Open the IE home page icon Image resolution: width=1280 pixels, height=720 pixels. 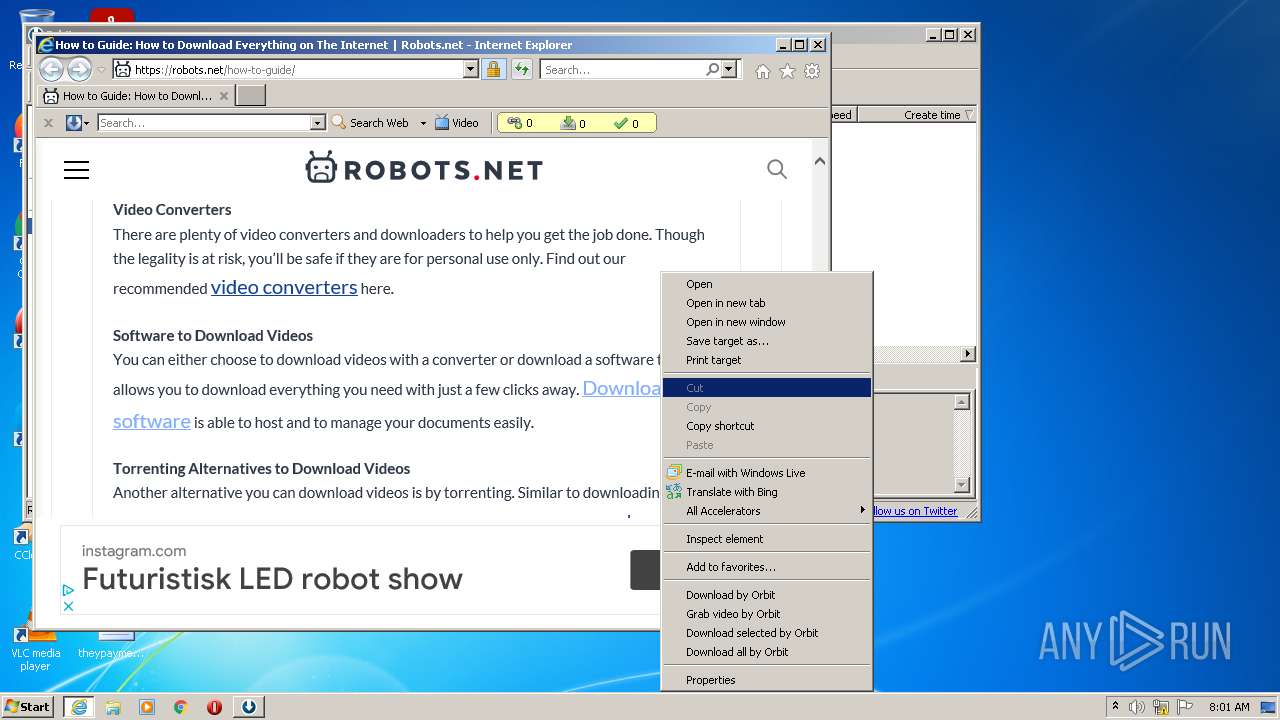(763, 71)
